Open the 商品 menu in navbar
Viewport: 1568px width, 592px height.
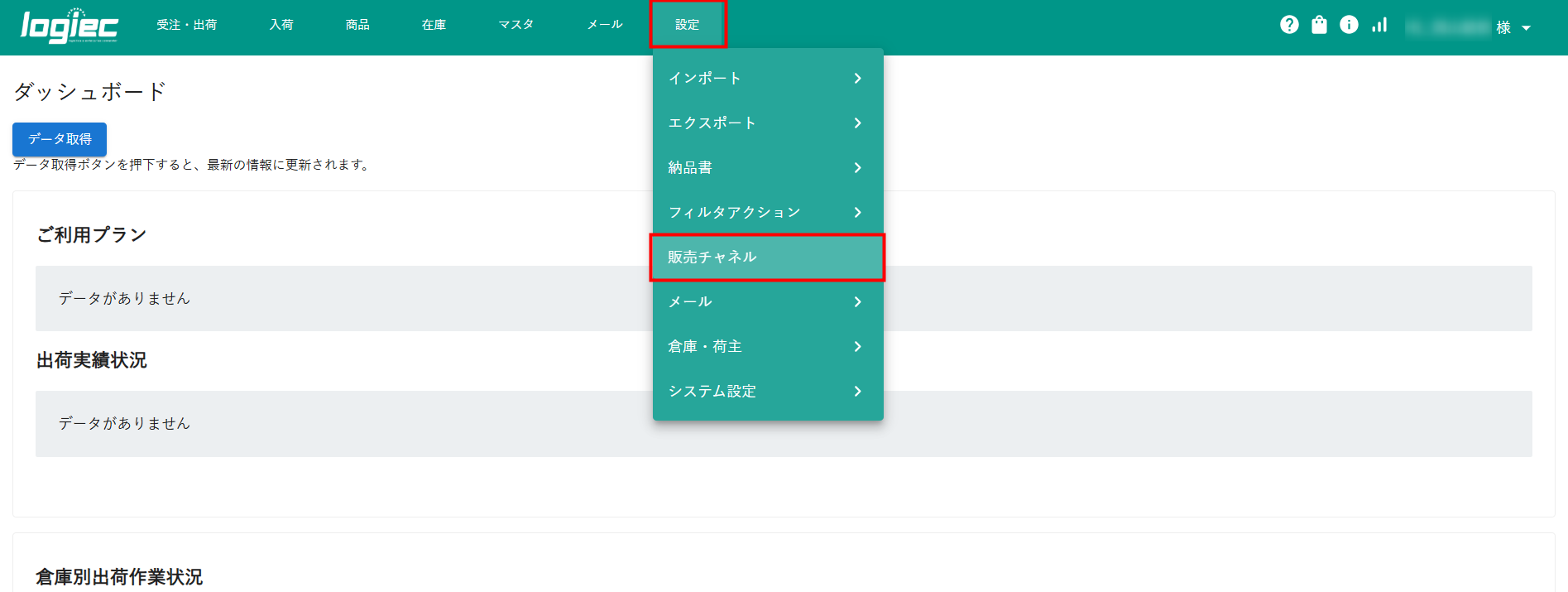click(x=357, y=25)
